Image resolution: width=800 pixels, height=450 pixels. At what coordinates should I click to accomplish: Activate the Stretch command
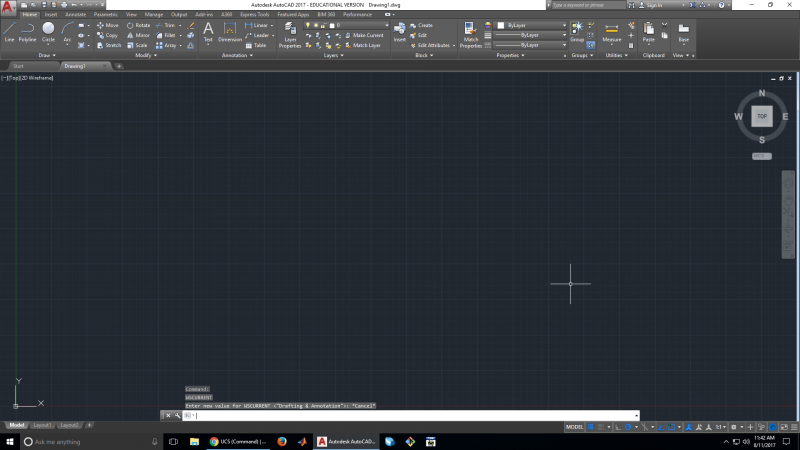coord(109,45)
